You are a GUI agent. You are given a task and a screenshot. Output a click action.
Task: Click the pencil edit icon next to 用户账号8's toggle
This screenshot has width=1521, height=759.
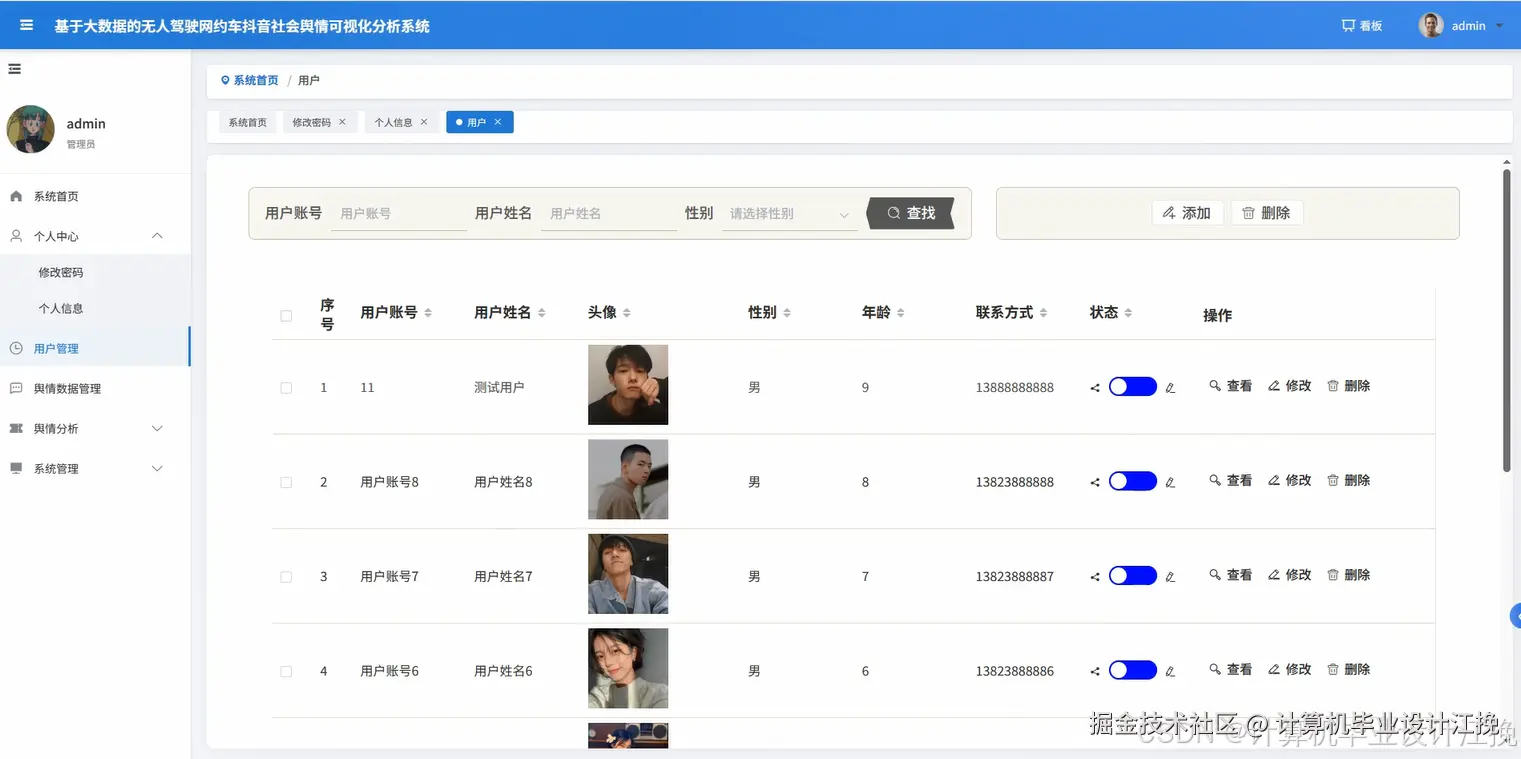(x=1170, y=482)
